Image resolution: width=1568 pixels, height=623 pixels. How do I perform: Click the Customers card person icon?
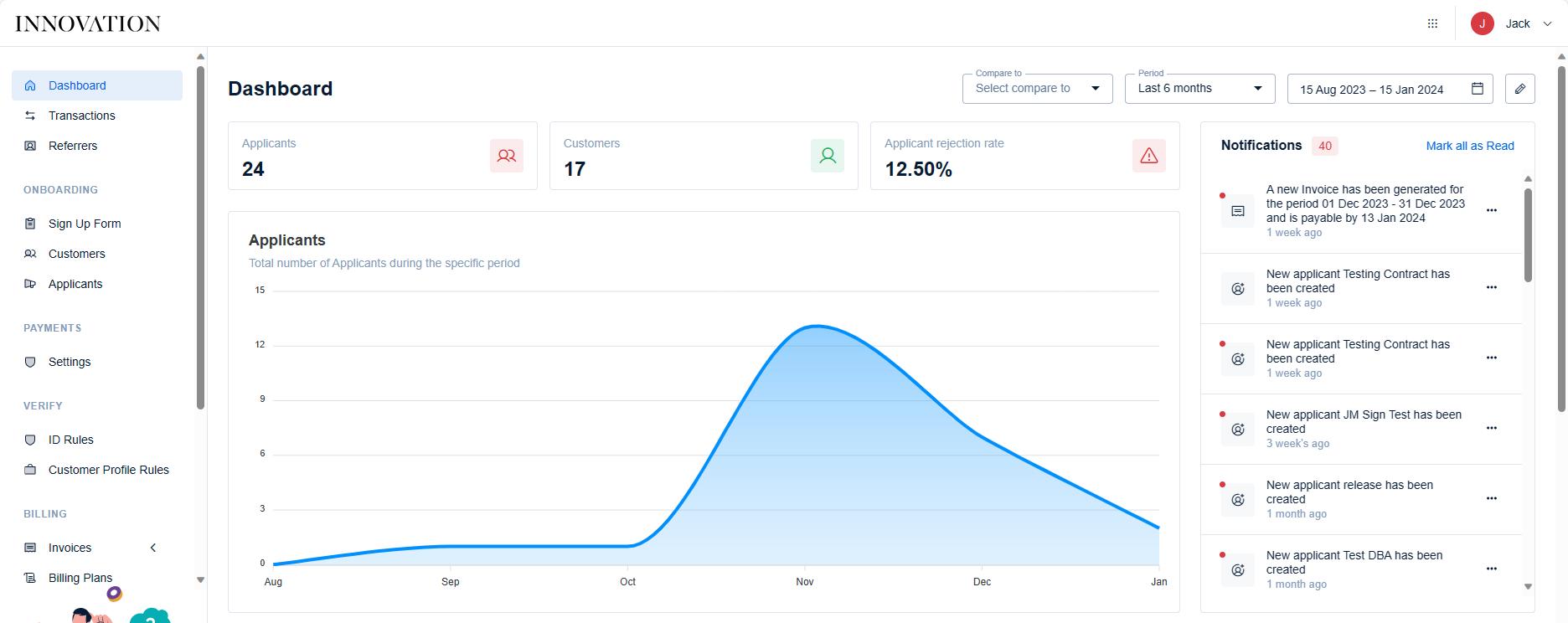tap(828, 156)
